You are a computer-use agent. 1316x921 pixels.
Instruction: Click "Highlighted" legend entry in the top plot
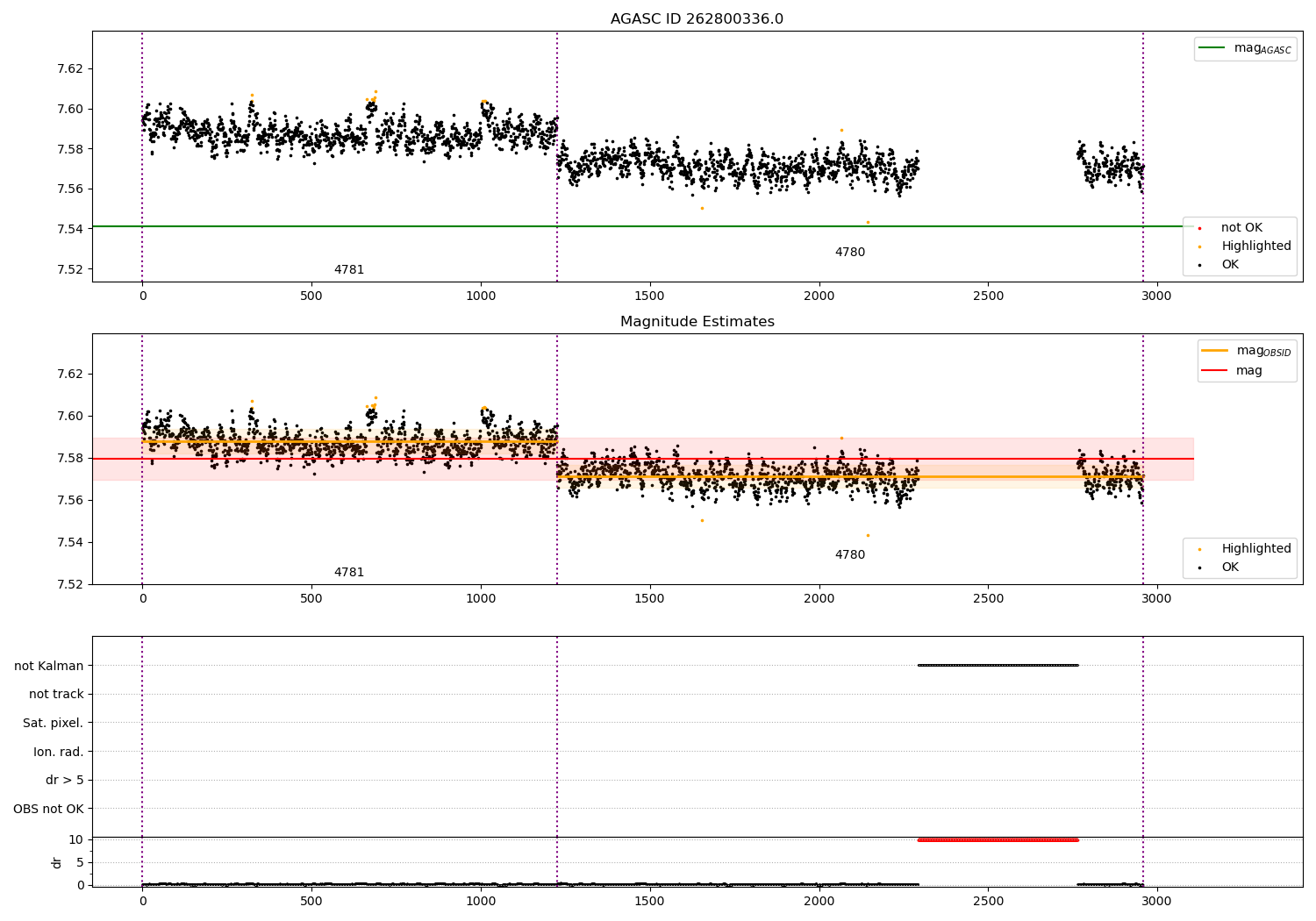[x=1245, y=246]
